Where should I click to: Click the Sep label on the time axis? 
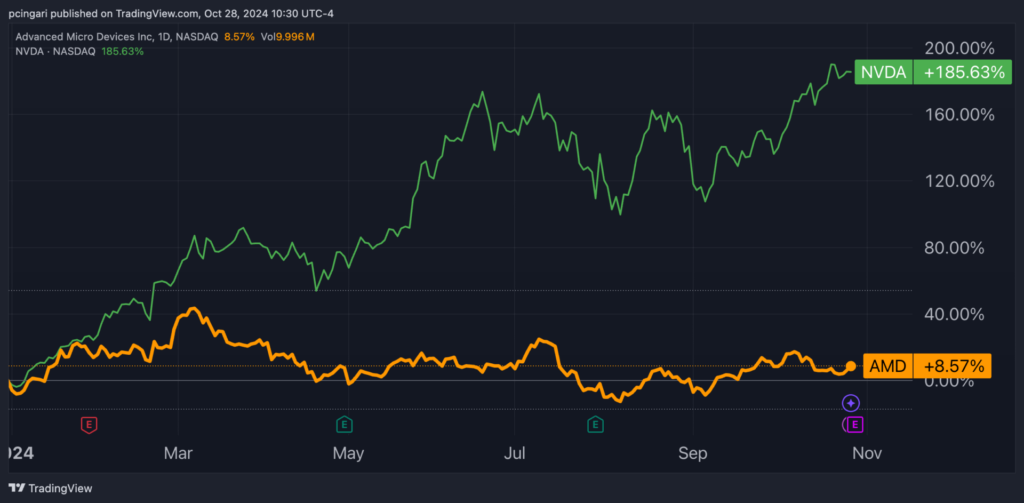[x=692, y=453]
